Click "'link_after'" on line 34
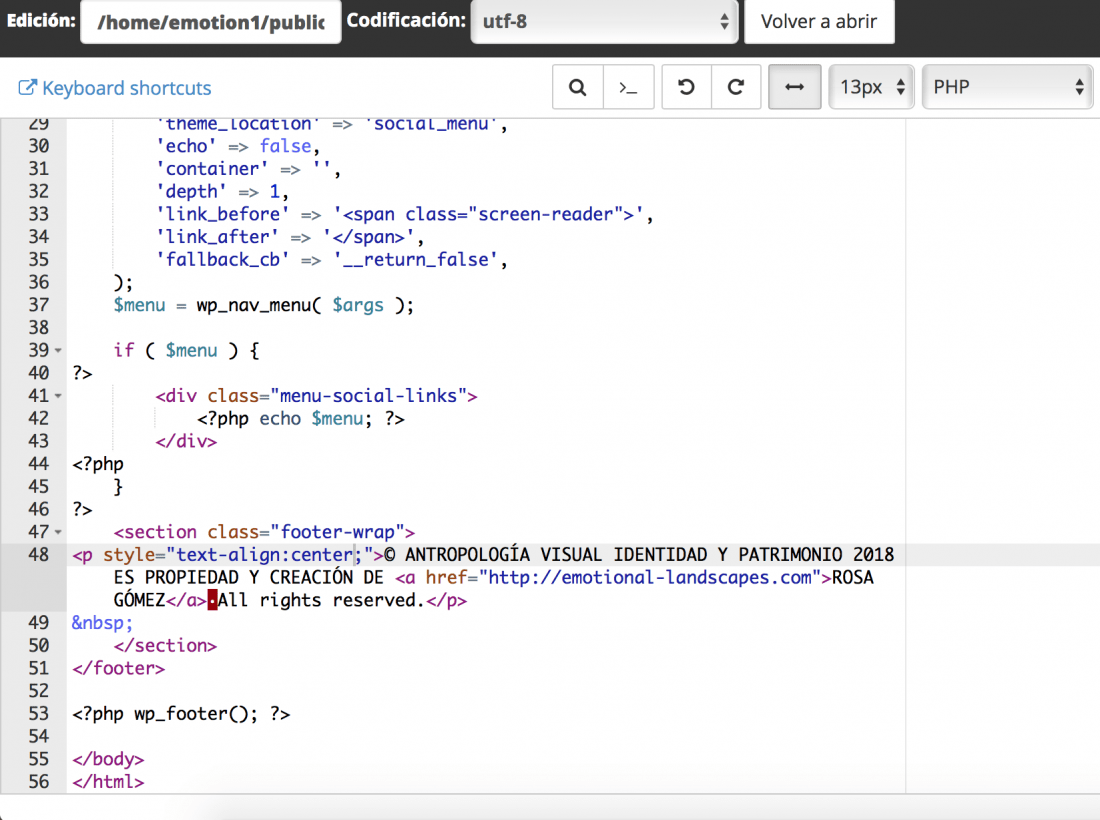Screen dimensions: 1100x820 (x=217, y=237)
